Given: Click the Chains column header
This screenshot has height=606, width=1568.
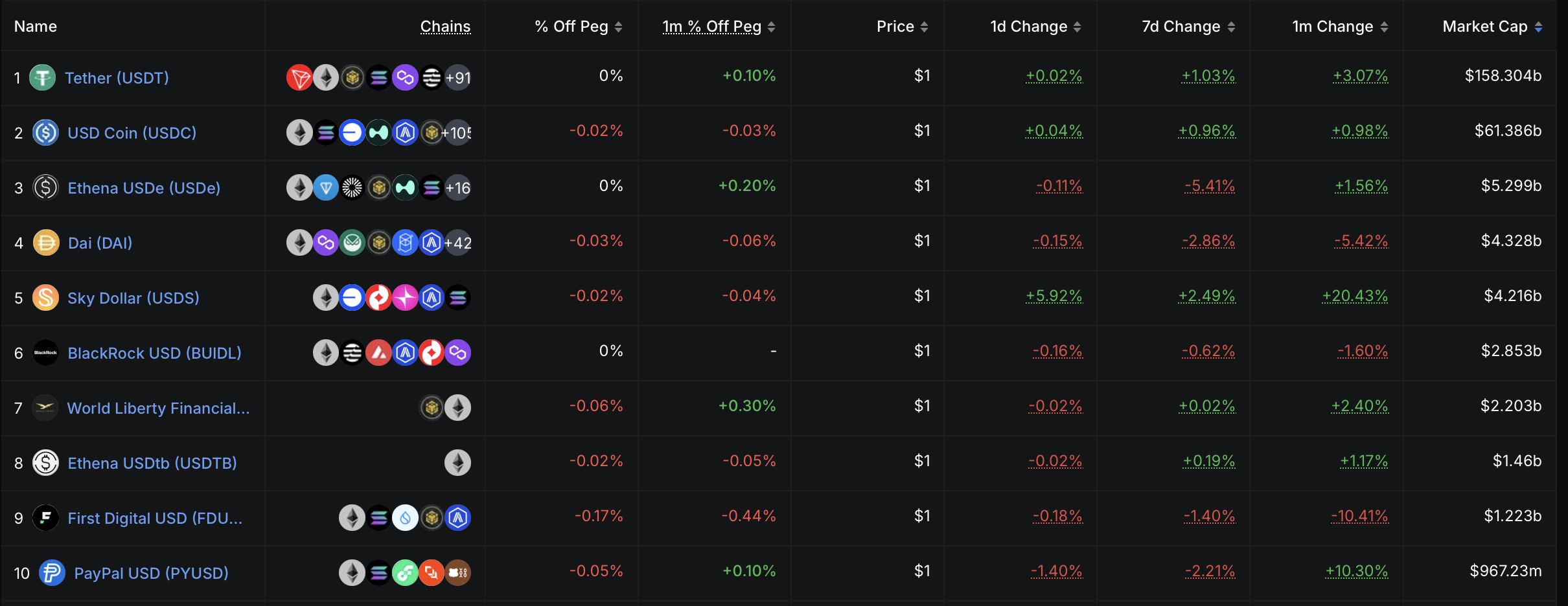Looking at the screenshot, I should pos(445,27).
